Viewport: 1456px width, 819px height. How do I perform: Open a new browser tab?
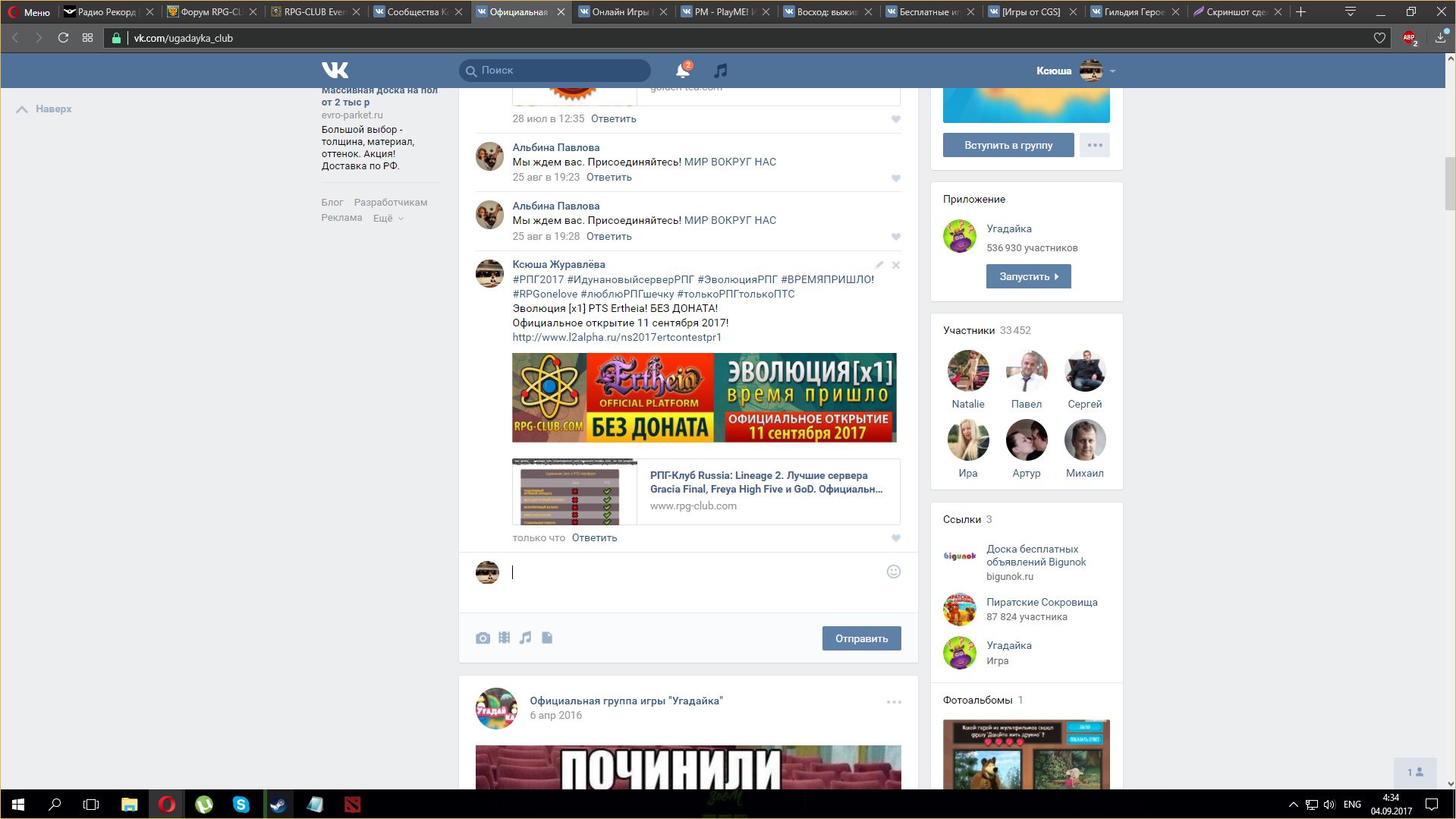click(x=1300, y=11)
